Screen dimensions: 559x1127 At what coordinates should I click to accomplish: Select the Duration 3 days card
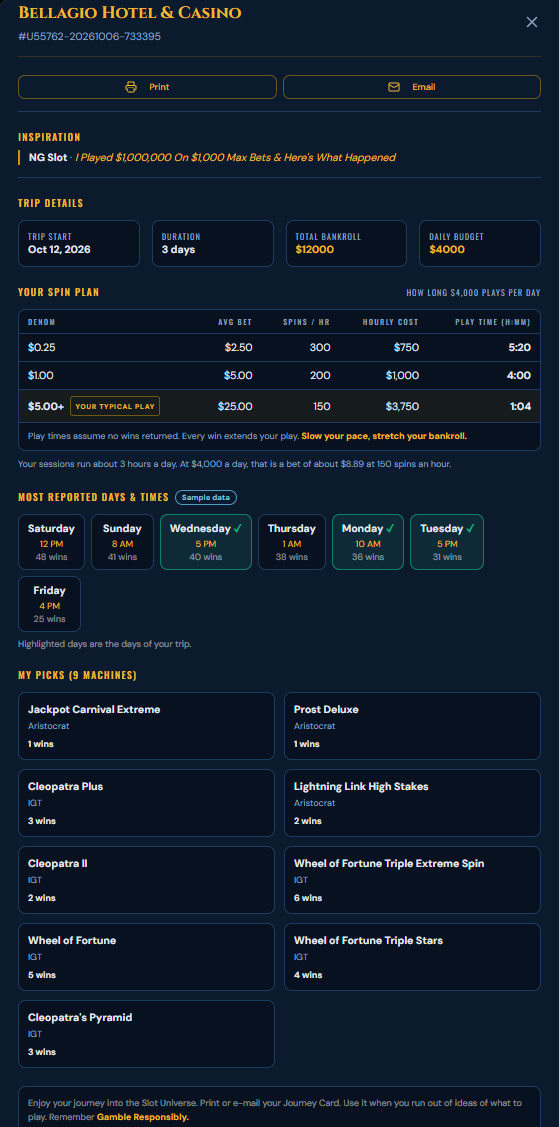[x=213, y=244]
